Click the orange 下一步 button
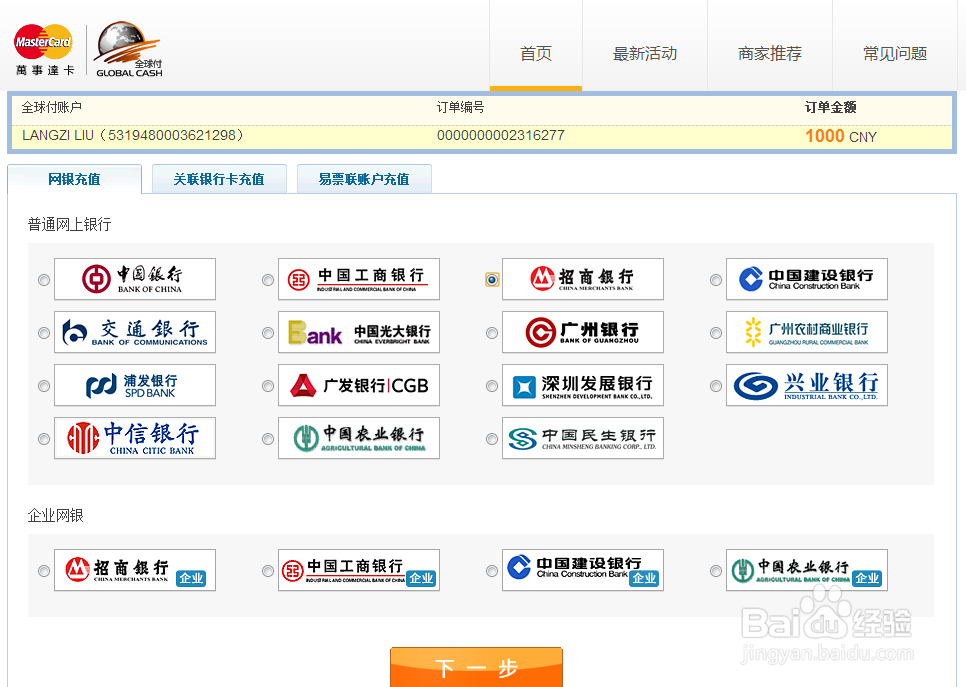Image resolution: width=966 pixels, height=687 pixels. [476, 667]
